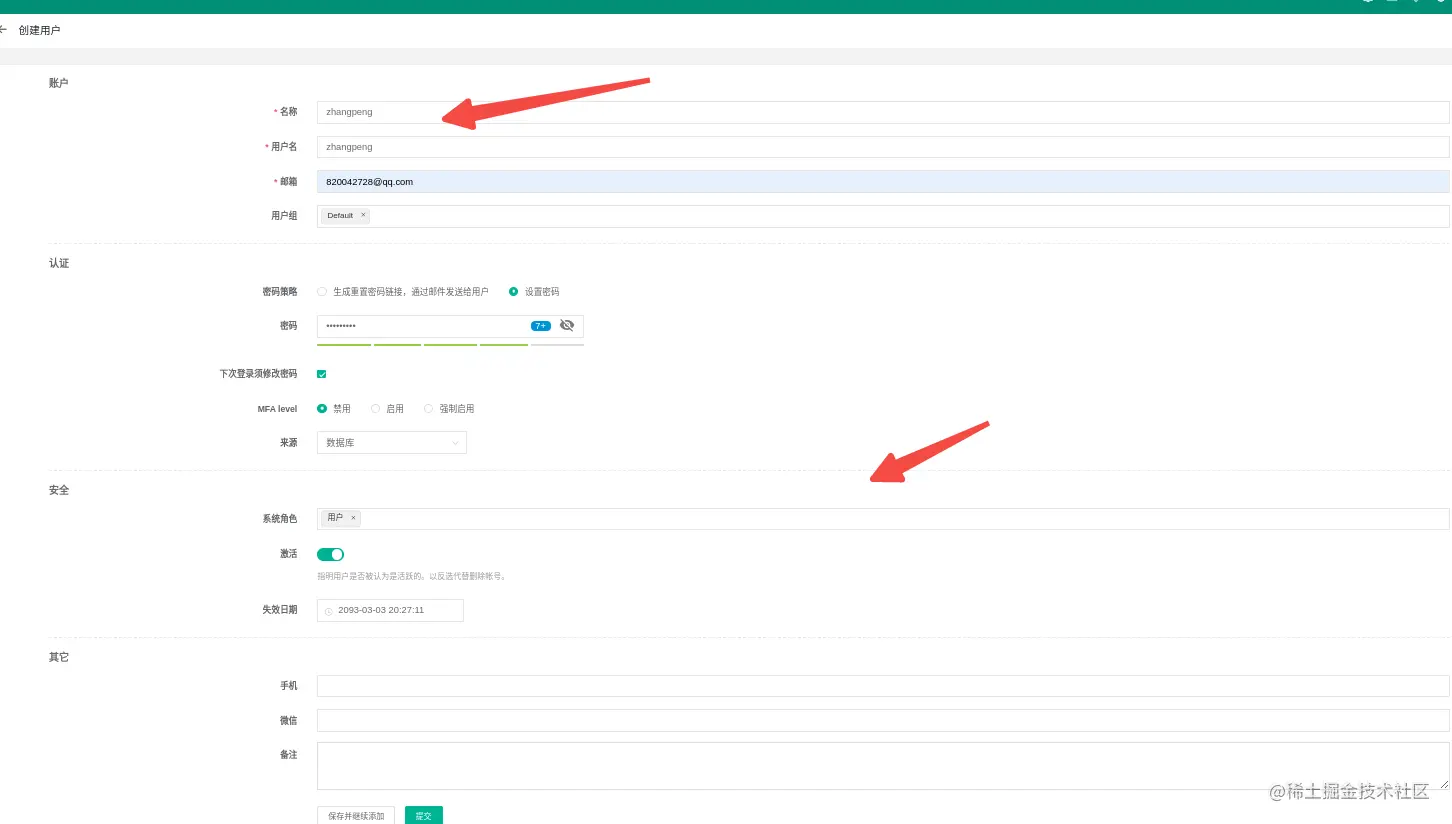This screenshot has height=824, width=1452.
Task: Click the blue 7+ badge in password field
Action: (541, 326)
